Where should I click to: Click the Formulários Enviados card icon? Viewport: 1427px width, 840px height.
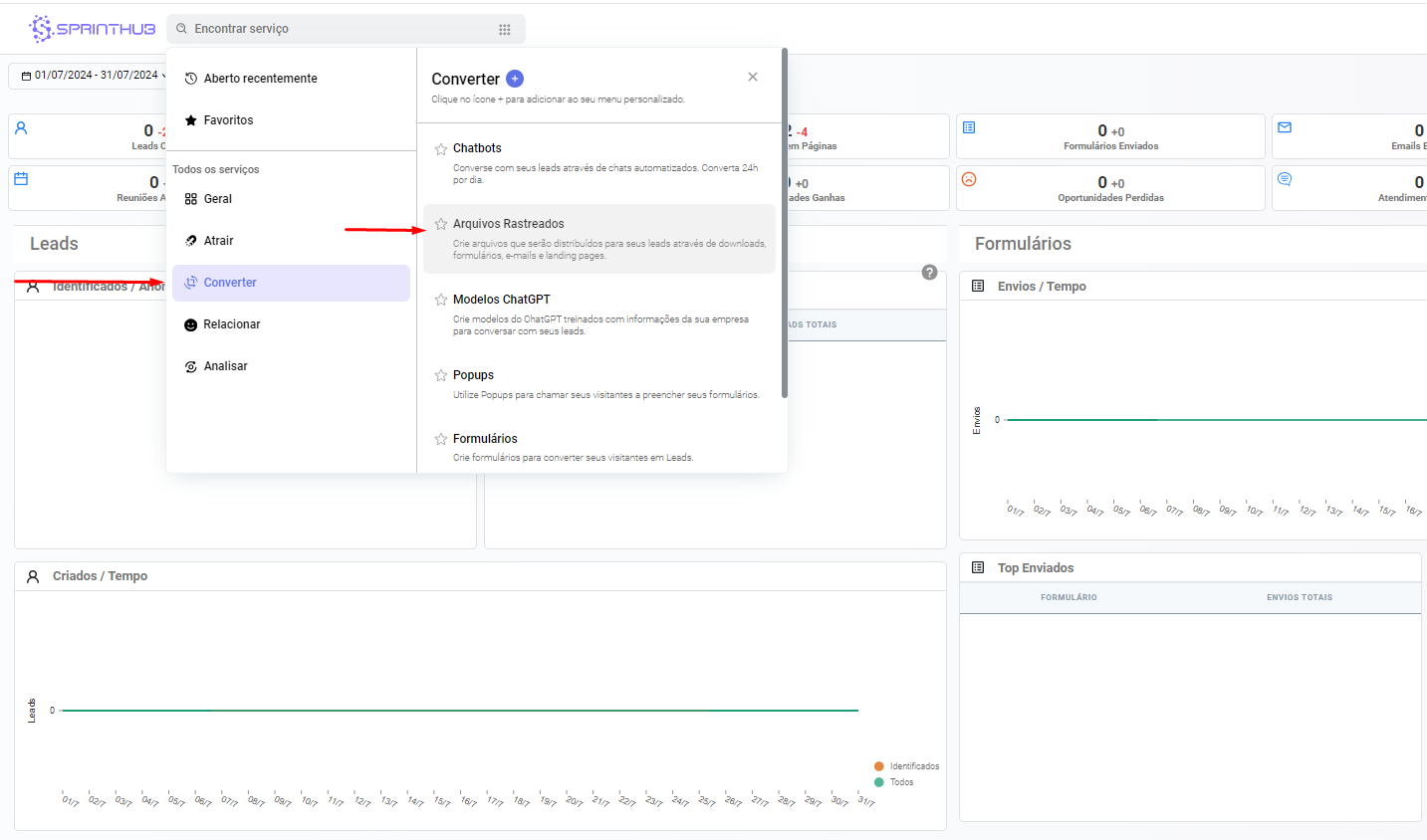pyautogui.click(x=969, y=127)
